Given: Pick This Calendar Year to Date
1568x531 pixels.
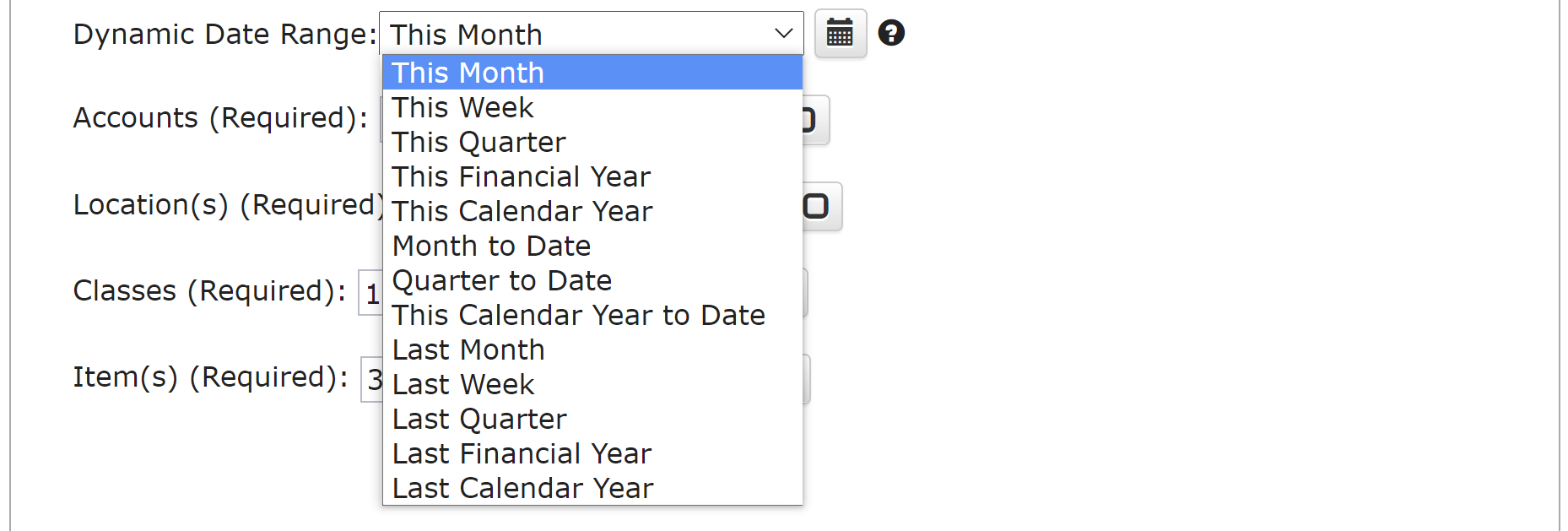Looking at the screenshot, I should [591, 315].
